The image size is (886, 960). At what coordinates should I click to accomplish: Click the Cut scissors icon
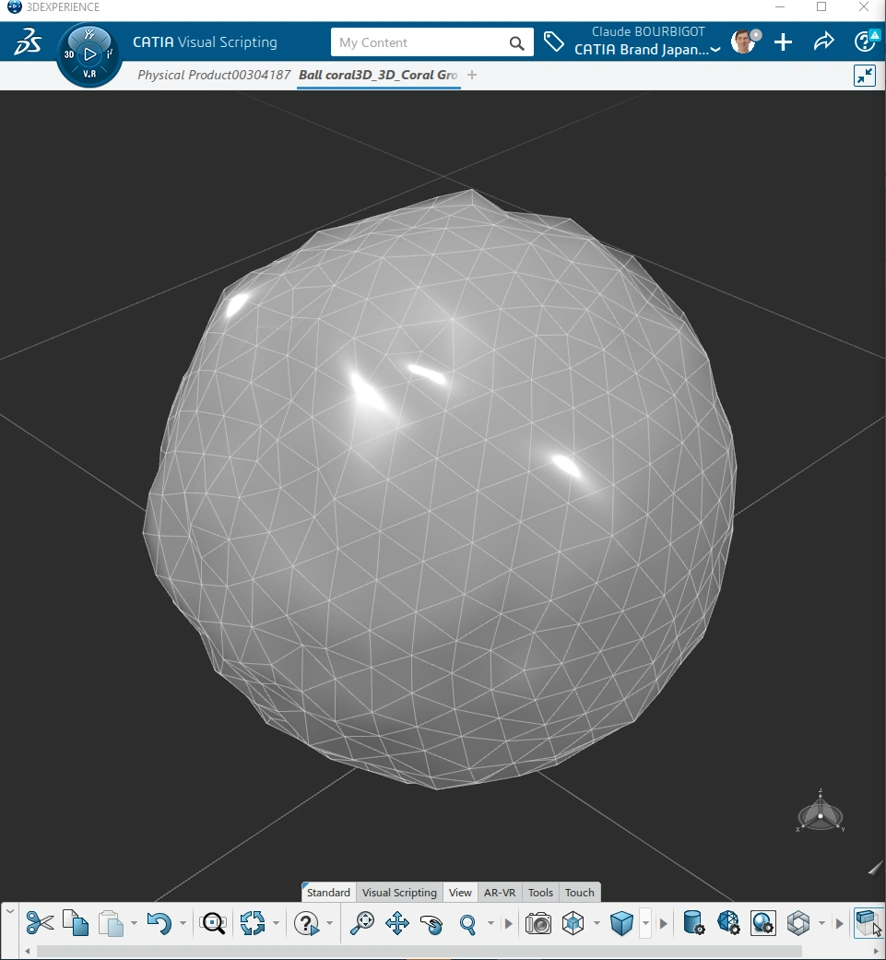pyautogui.click(x=40, y=923)
